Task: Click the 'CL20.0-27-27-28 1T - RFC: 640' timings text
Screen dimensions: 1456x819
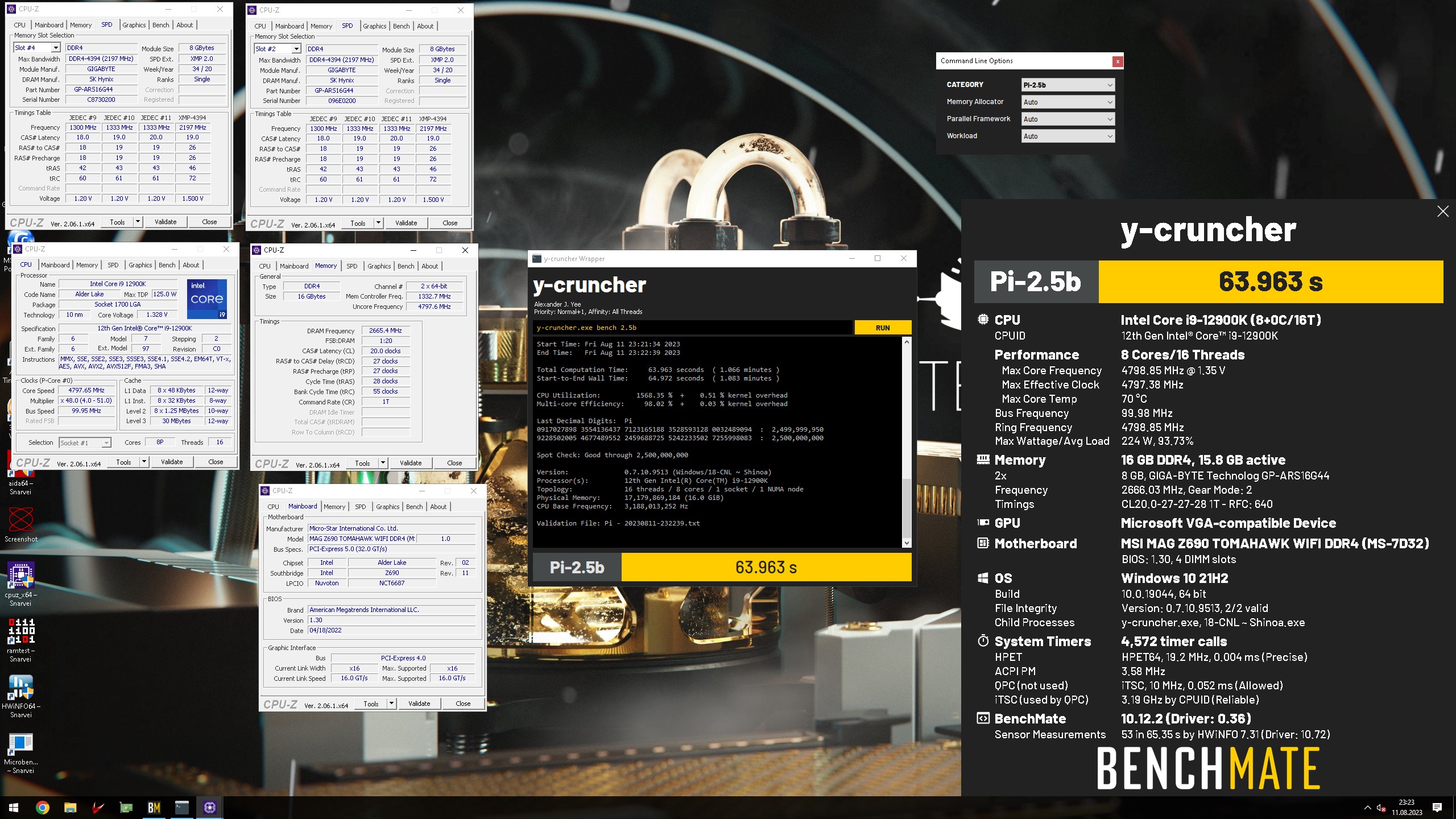Action: (x=1197, y=504)
